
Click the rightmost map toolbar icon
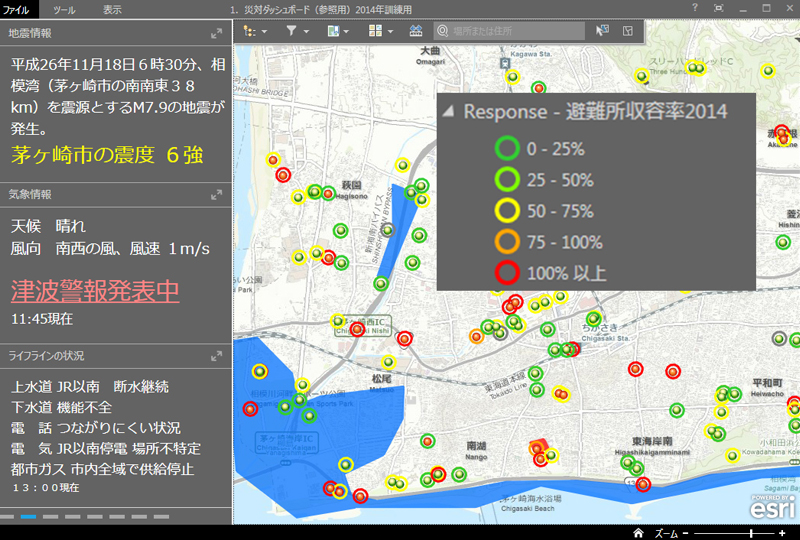click(x=628, y=31)
